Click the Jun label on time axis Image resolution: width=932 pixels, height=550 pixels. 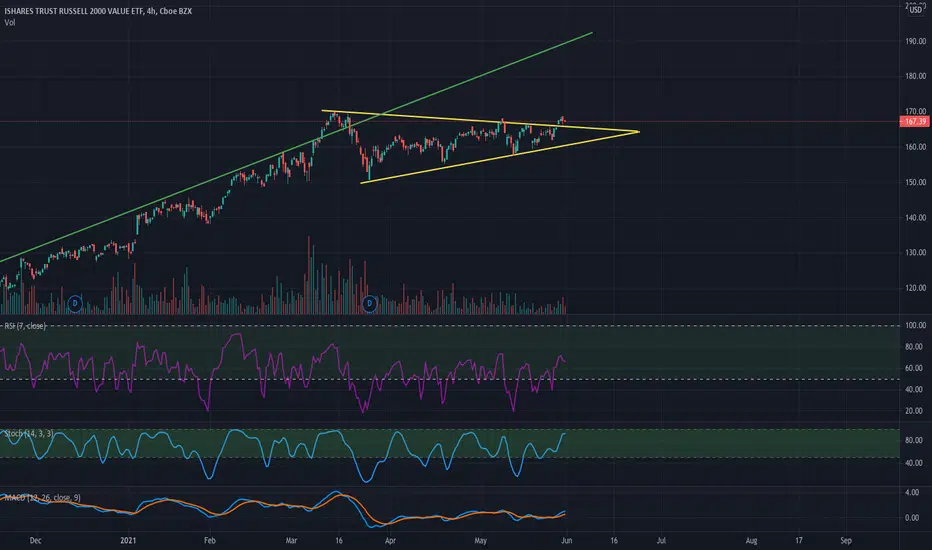[566, 540]
